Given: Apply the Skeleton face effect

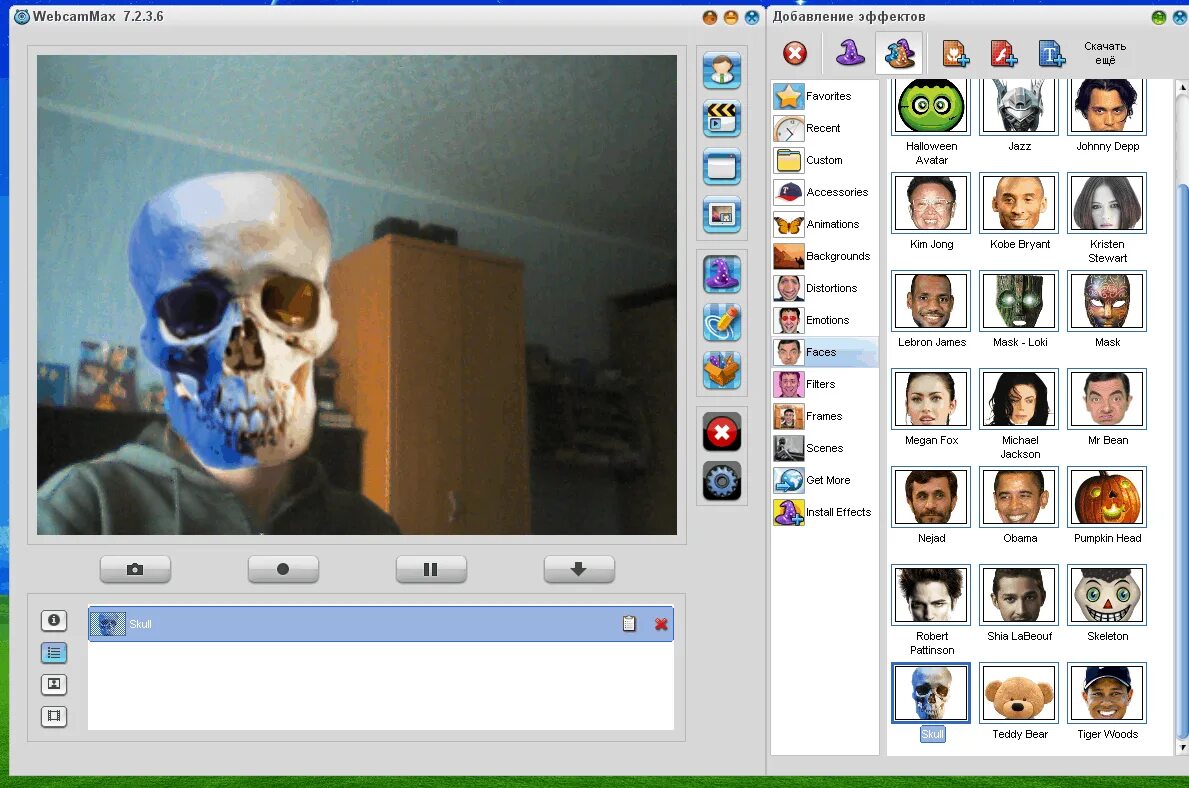Looking at the screenshot, I should (1107, 595).
